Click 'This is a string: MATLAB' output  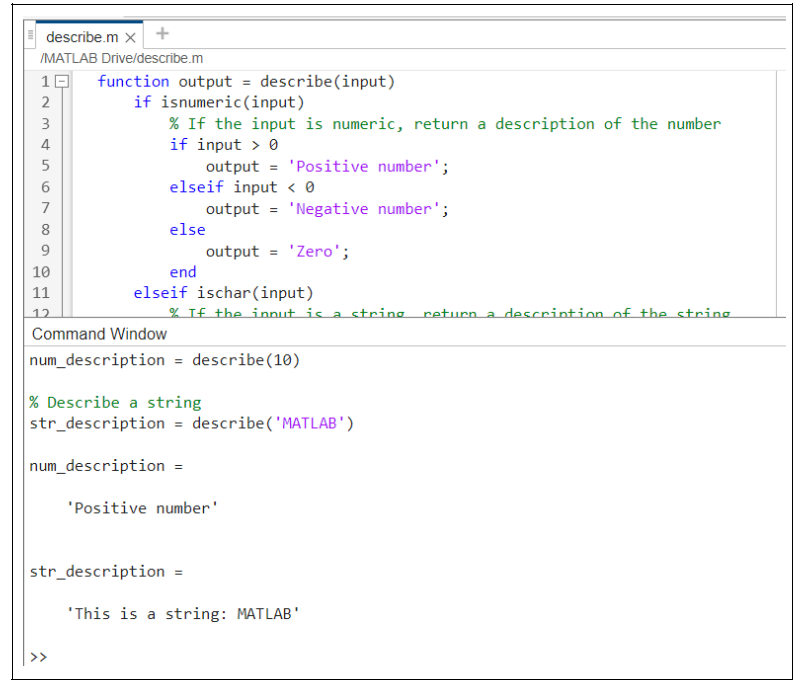point(183,614)
